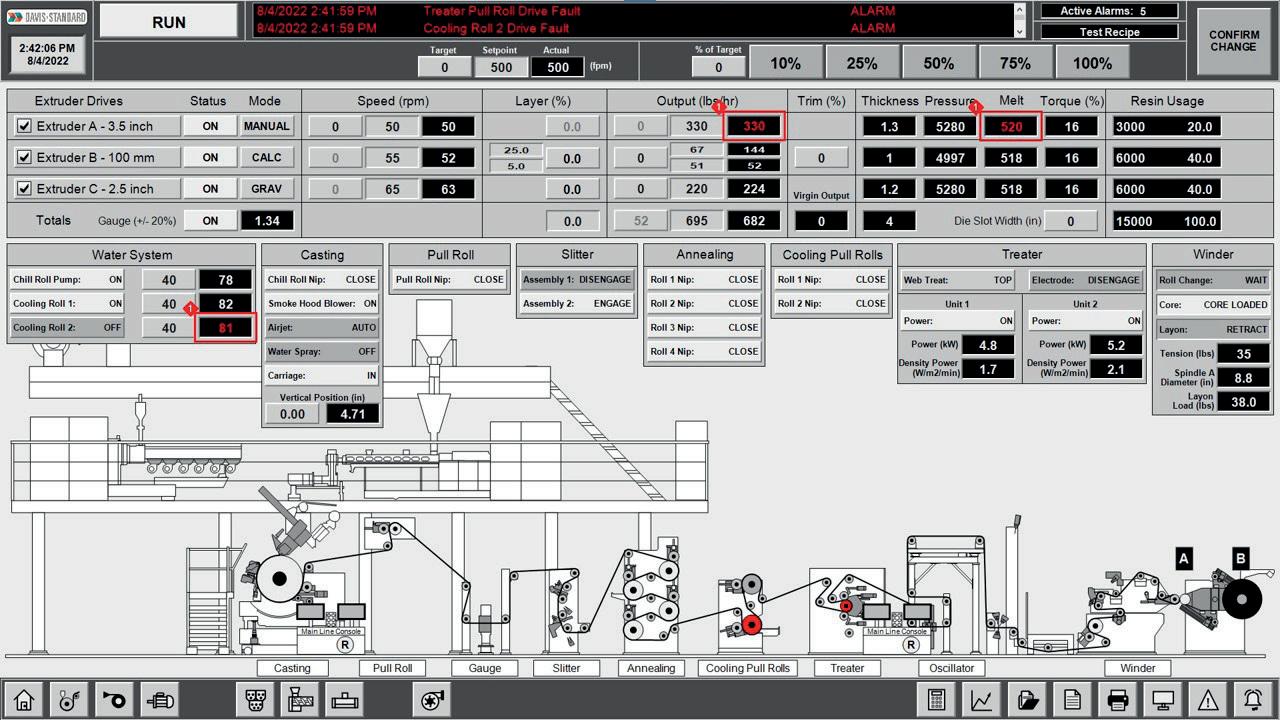Open the monitor display icon
This screenshot has width=1280, height=720.
point(1162,700)
